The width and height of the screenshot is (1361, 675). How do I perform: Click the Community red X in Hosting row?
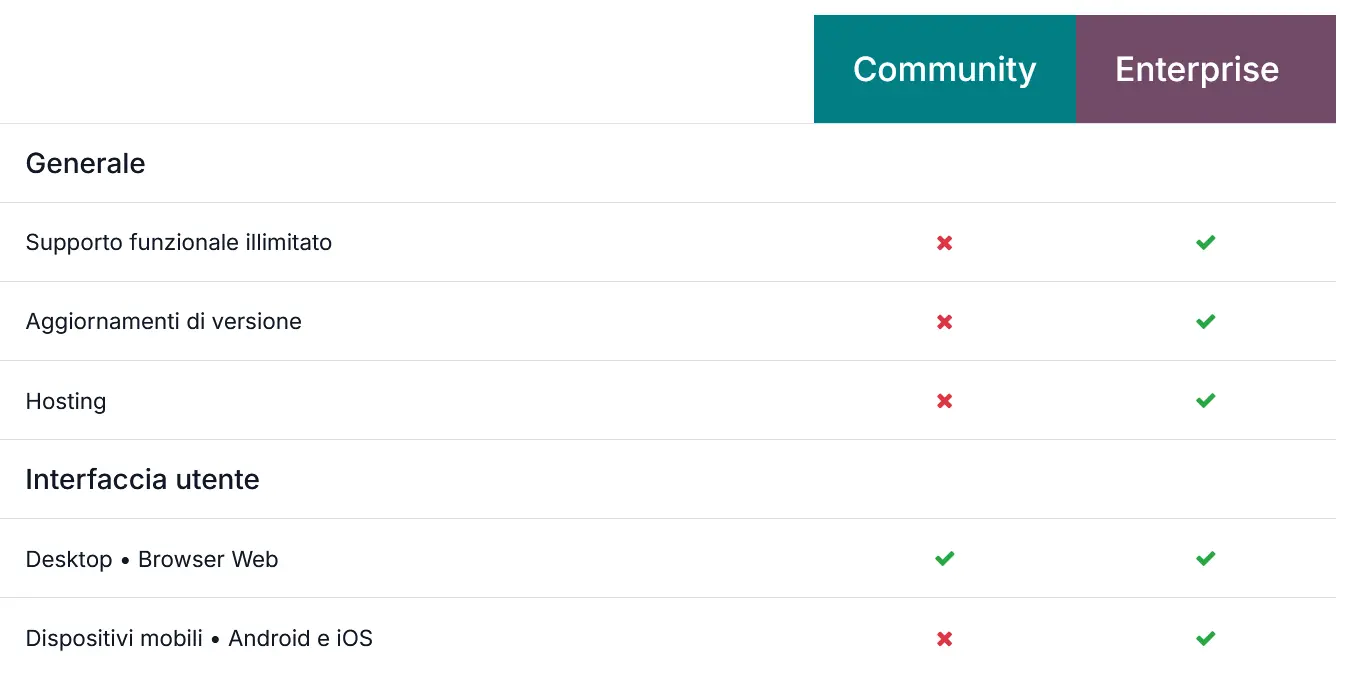click(944, 401)
